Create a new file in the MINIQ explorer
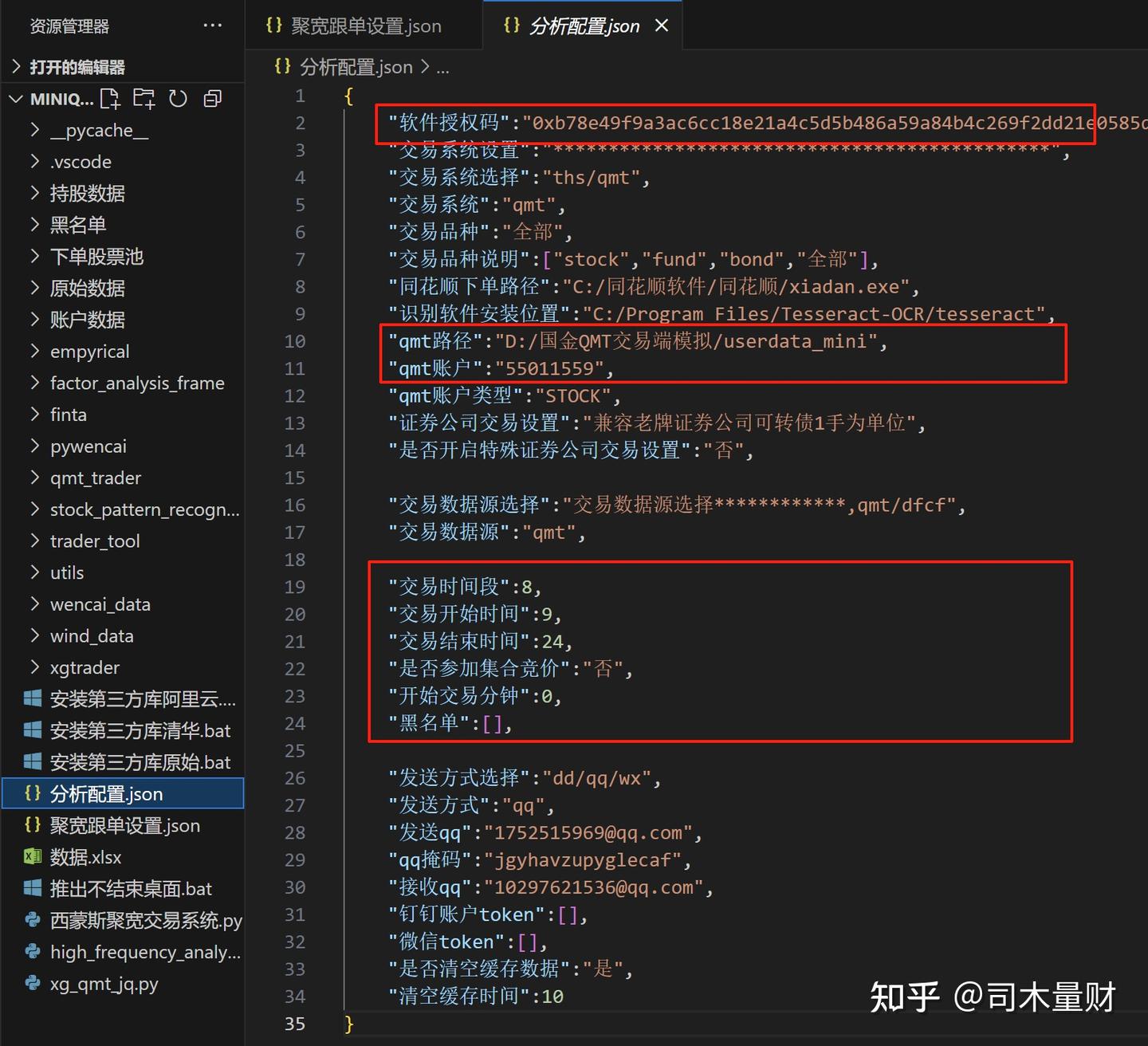This screenshot has height=1046, width=1148. point(111,98)
